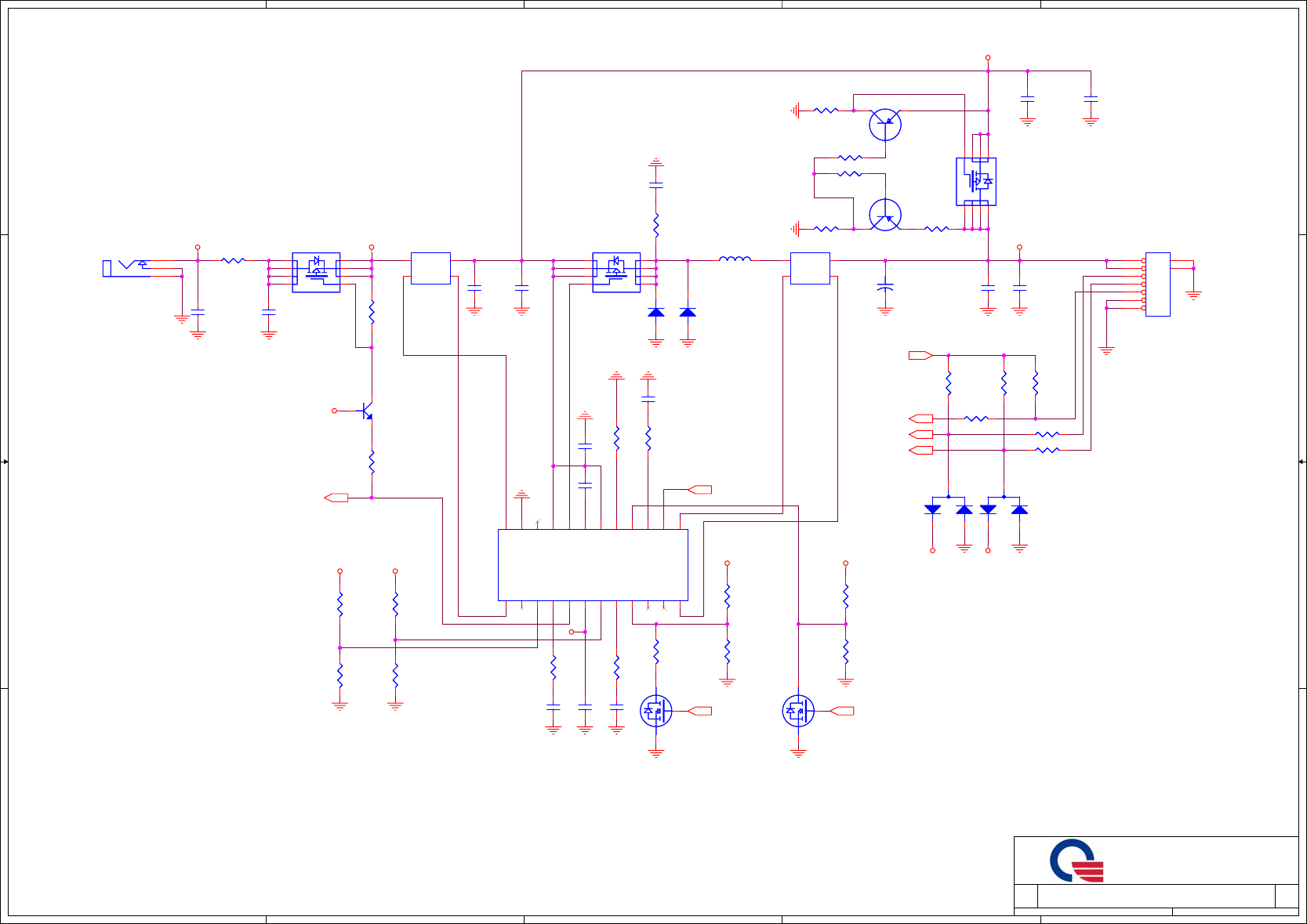This screenshot has width=1307, height=924.
Task: Select the ground symbol right of the connector
Action: (1193, 295)
